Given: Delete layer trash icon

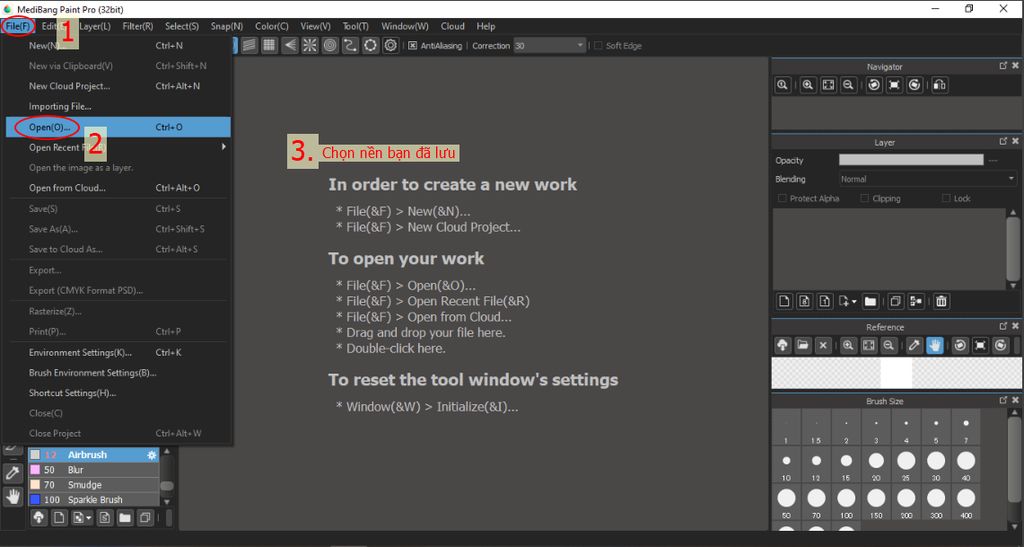Looking at the screenshot, I should coord(941,301).
